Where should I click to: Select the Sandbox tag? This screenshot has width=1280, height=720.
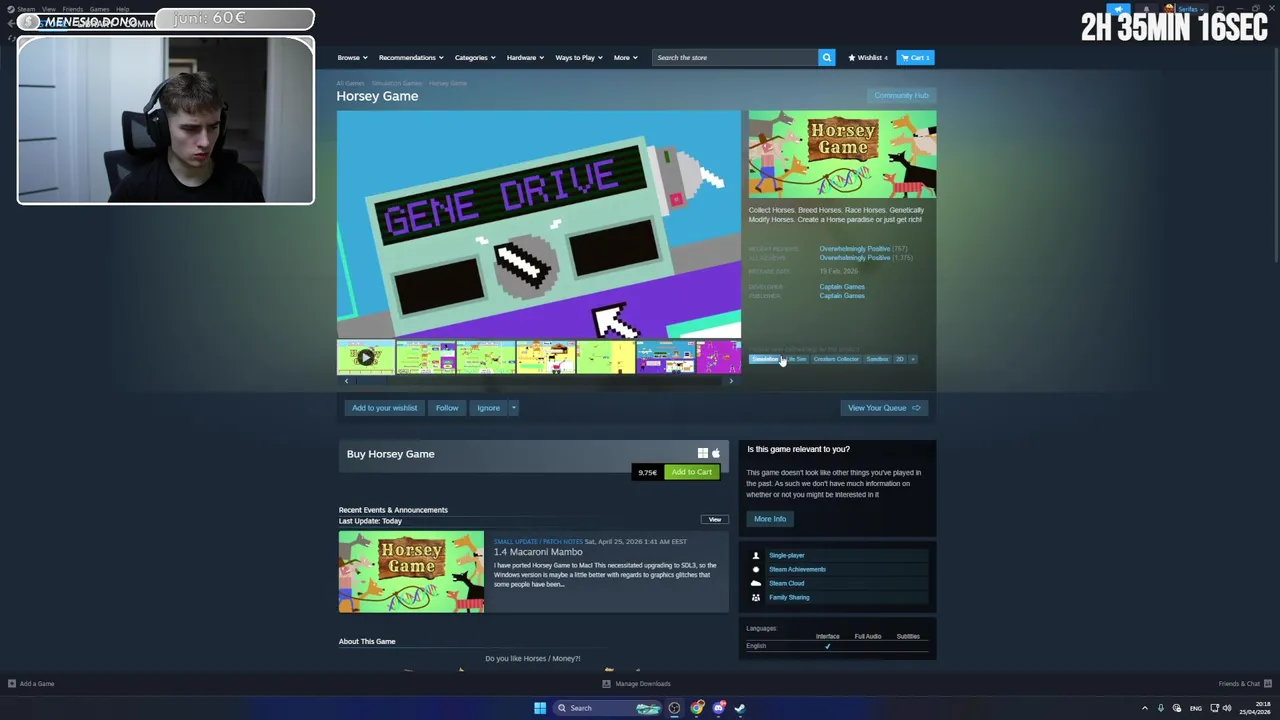click(x=877, y=359)
